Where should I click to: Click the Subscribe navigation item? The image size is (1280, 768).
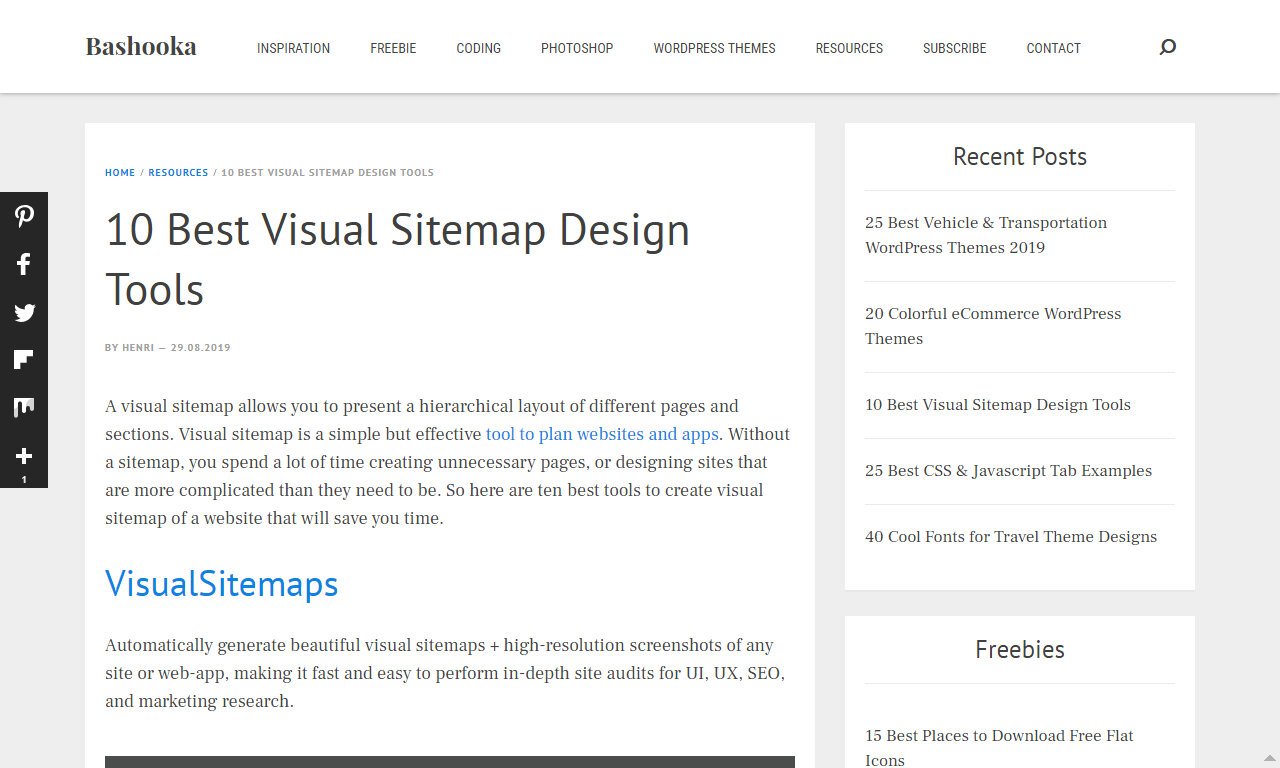(x=954, y=48)
